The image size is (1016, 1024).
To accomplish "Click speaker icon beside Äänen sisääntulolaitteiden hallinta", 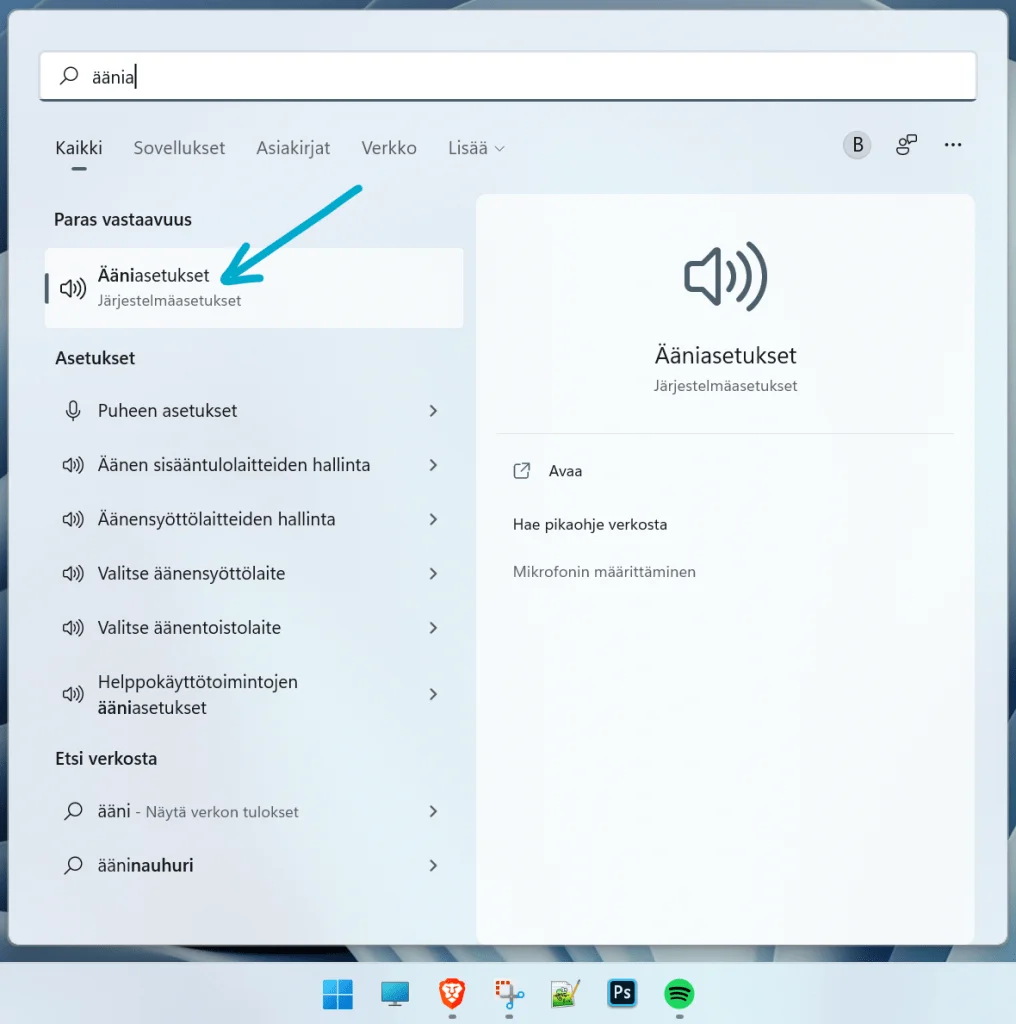I will [73, 465].
